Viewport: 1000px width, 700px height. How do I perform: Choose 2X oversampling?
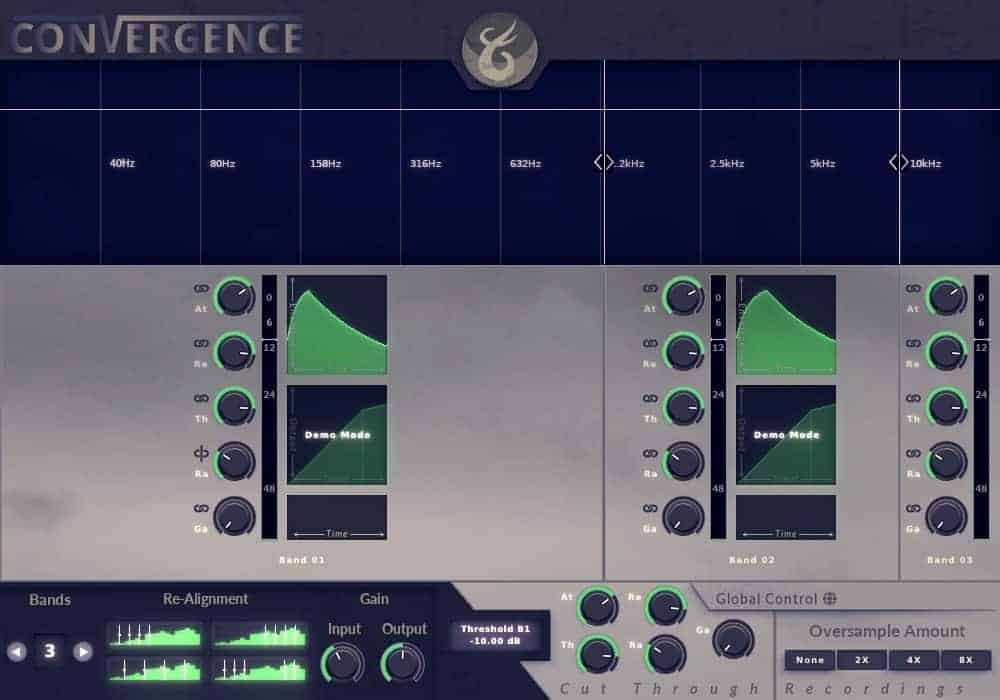click(x=861, y=660)
